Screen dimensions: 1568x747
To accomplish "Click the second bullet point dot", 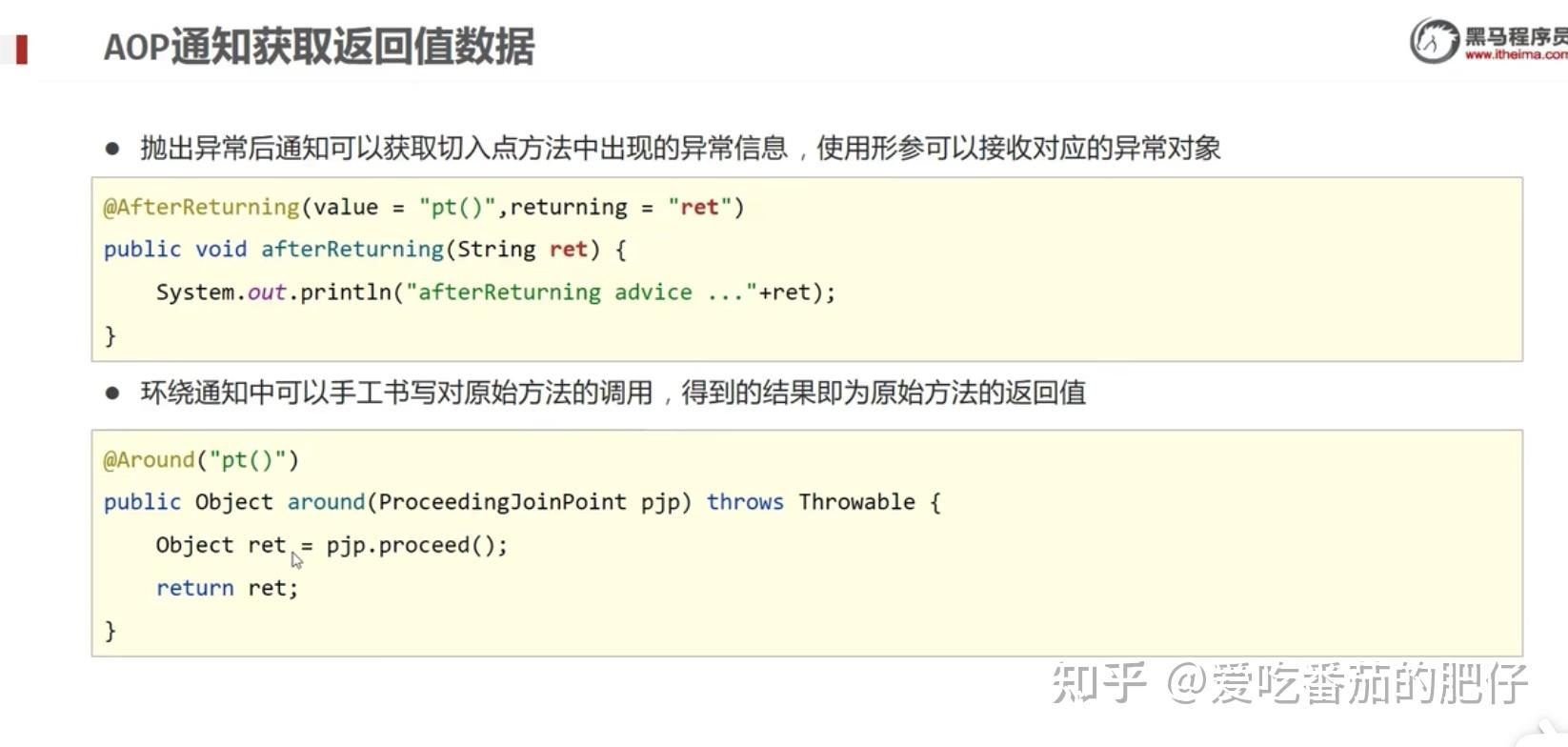I will pos(112,393).
